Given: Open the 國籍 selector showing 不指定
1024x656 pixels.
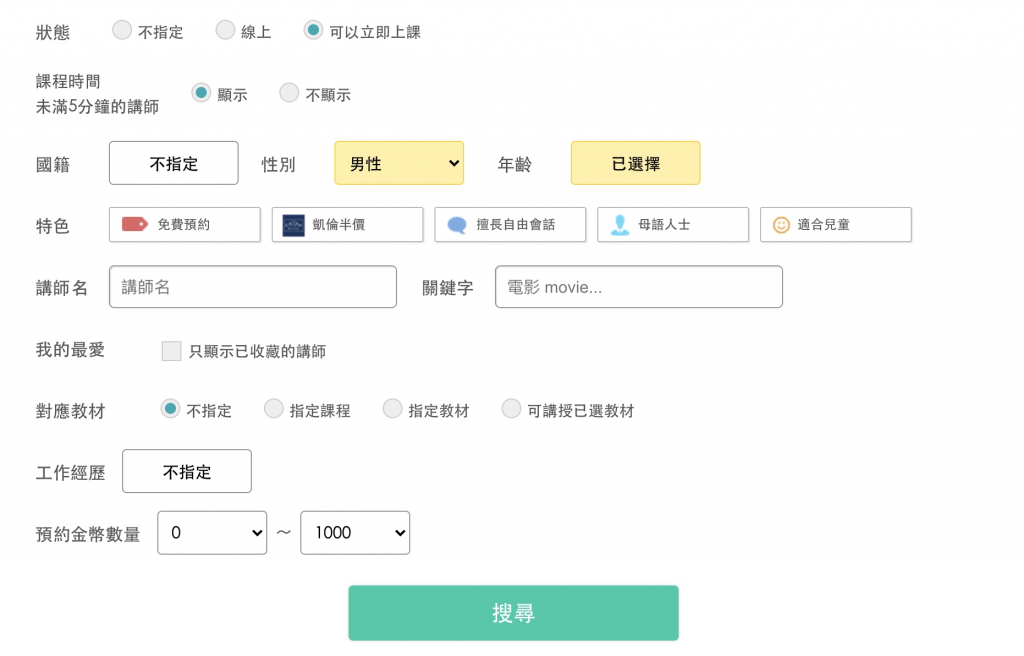Looking at the screenshot, I should tap(174, 163).
